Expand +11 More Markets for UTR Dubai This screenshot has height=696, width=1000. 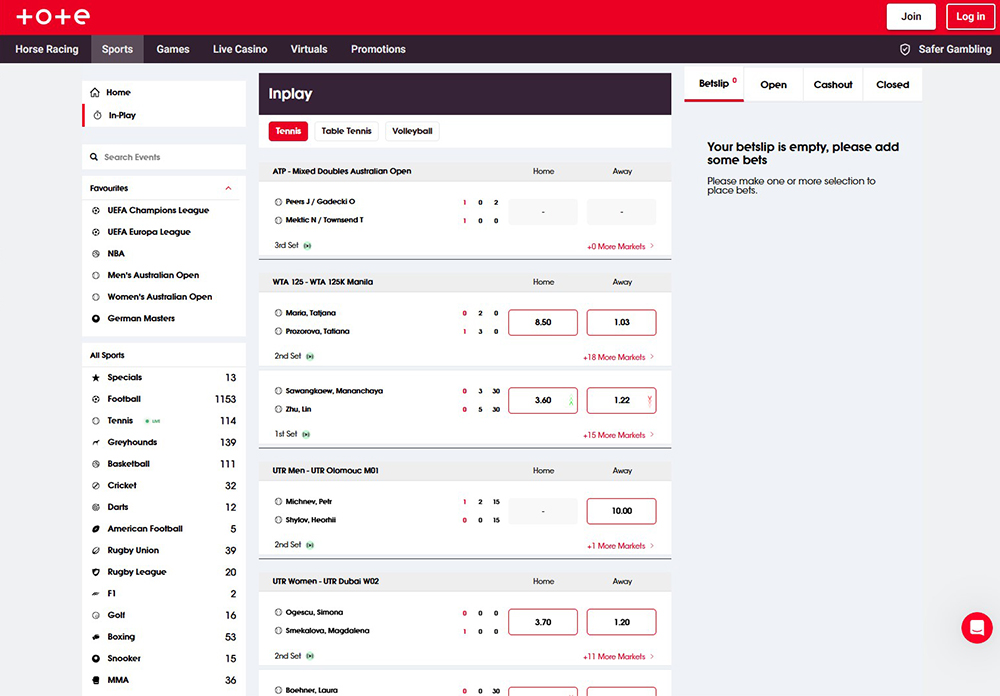click(x=618, y=657)
